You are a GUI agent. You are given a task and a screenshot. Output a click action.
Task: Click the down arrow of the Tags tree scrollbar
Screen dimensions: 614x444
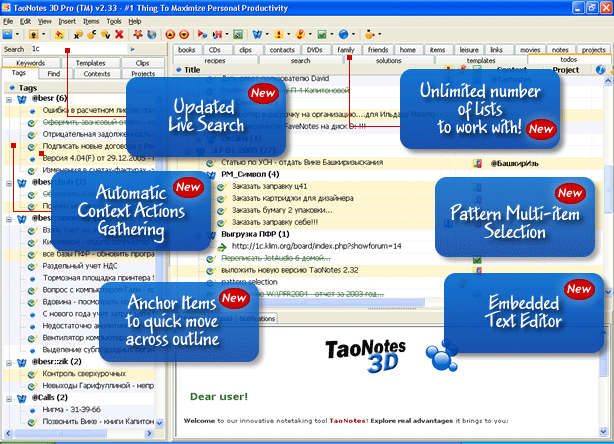tap(159, 423)
